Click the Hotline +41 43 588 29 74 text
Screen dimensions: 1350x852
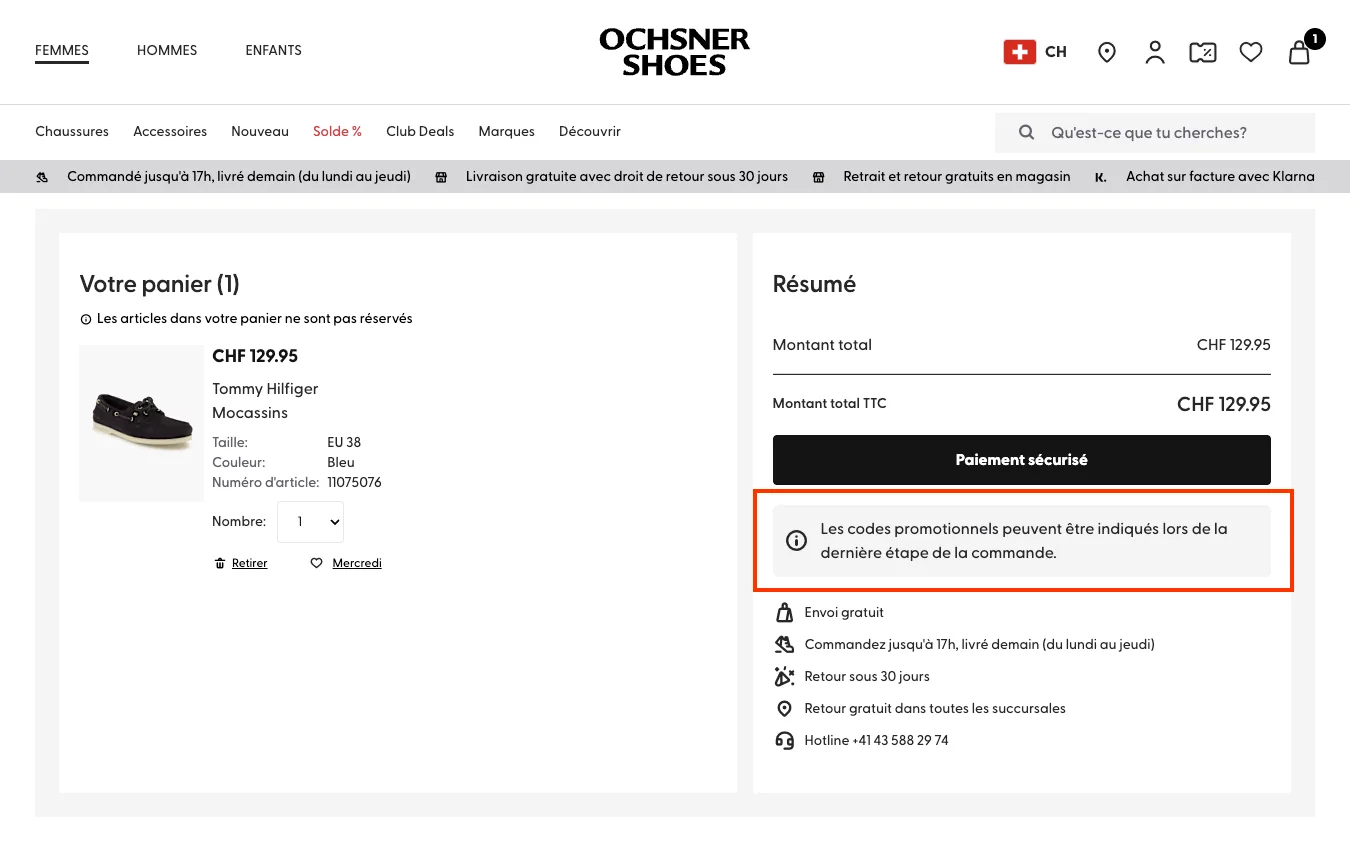coord(876,741)
